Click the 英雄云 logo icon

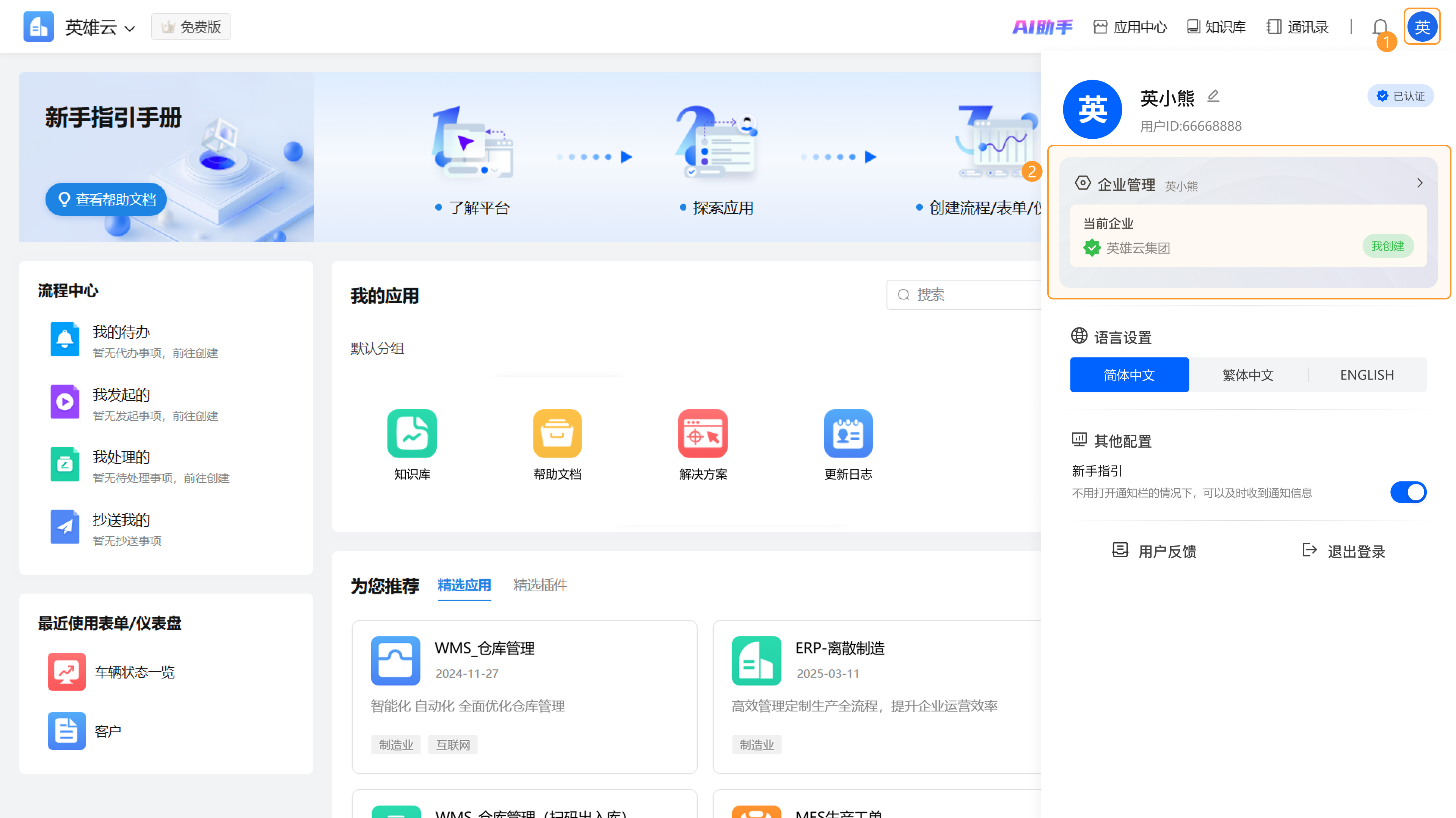tap(38, 27)
